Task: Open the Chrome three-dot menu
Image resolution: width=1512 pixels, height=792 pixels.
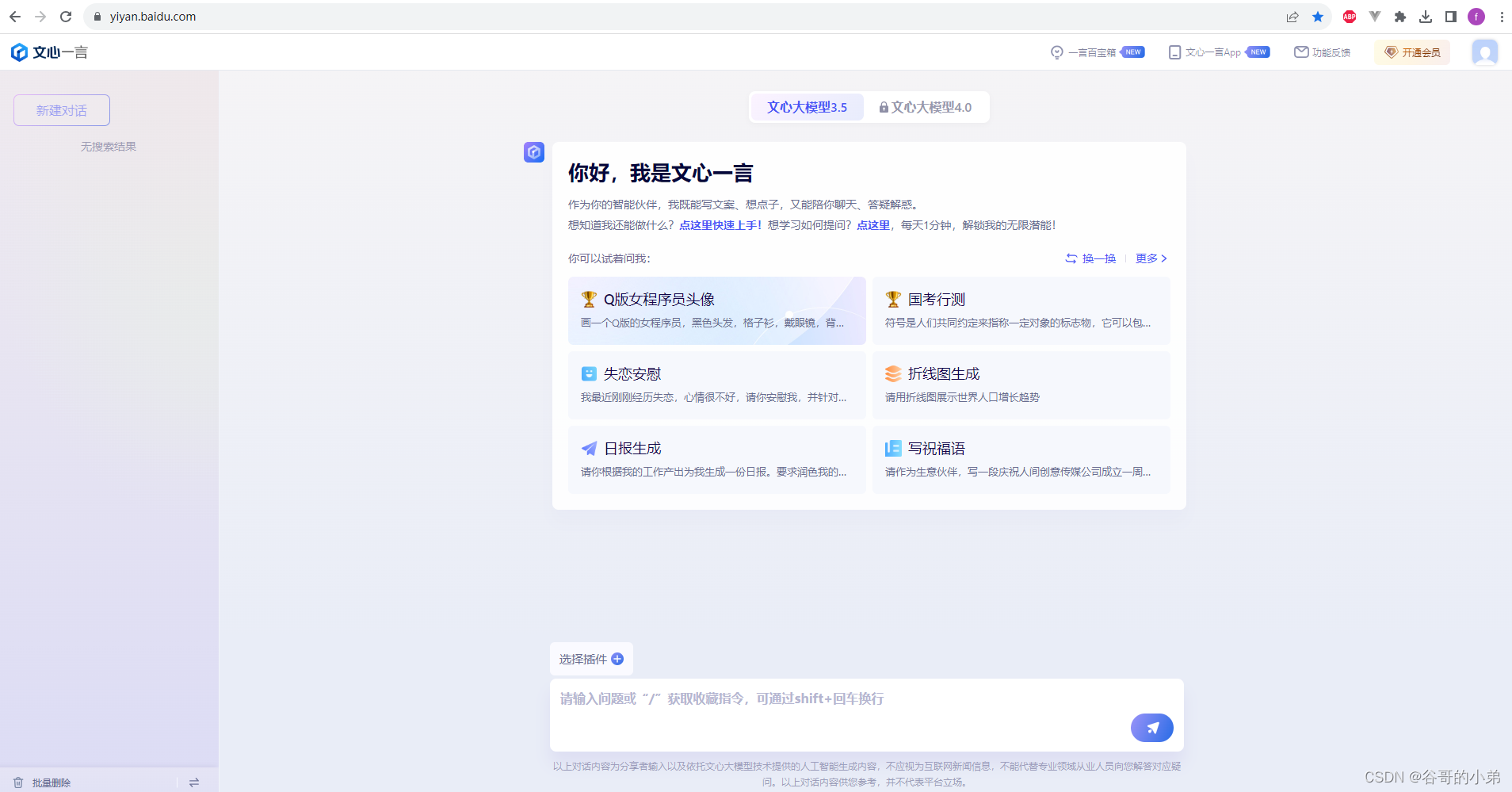Action: (x=1502, y=17)
